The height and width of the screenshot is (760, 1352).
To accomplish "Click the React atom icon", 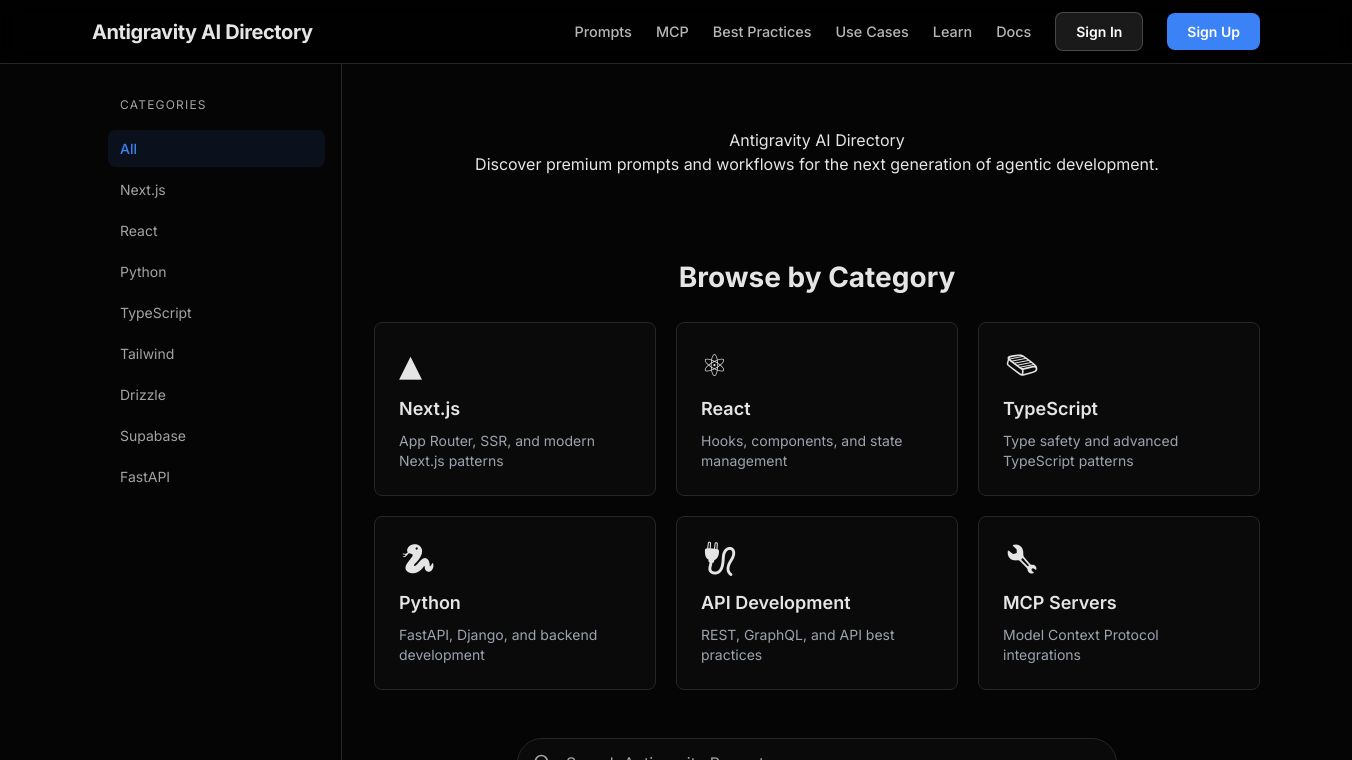I will [x=714, y=366].
